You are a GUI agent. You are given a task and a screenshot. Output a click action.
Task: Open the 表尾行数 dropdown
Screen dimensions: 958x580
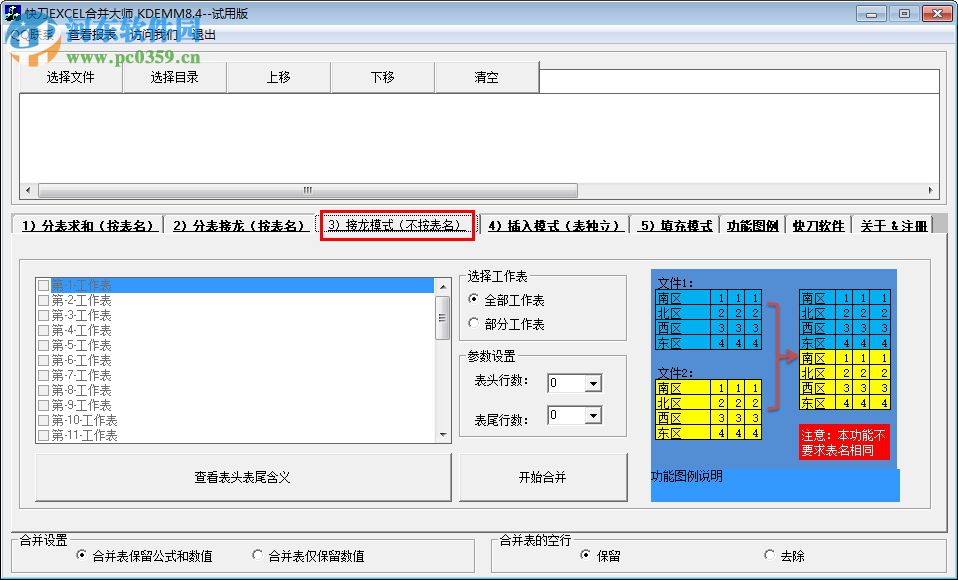point(593,415)
